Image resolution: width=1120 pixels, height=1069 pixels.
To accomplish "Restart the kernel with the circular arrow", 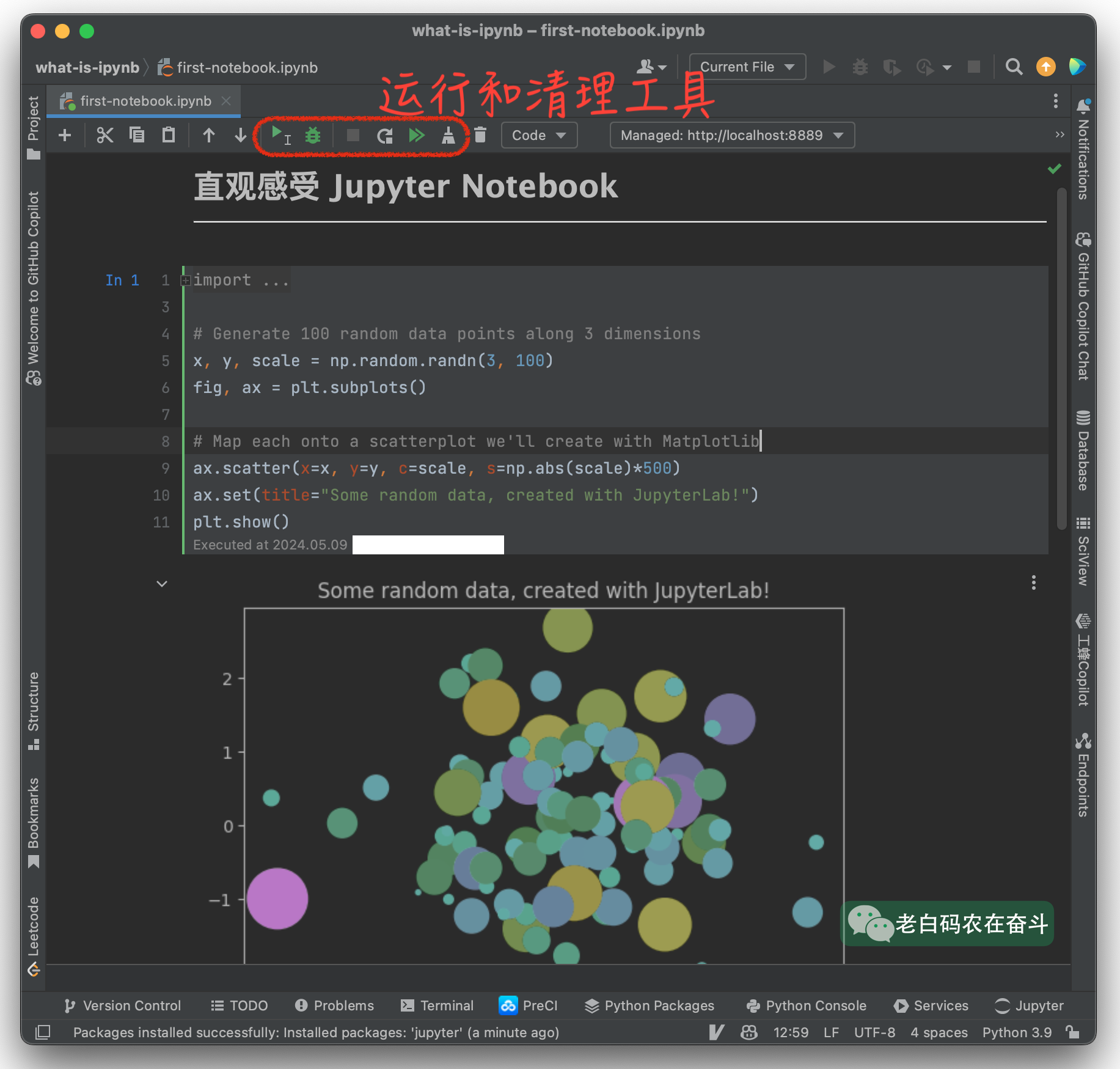I will [x=385, y=135].
